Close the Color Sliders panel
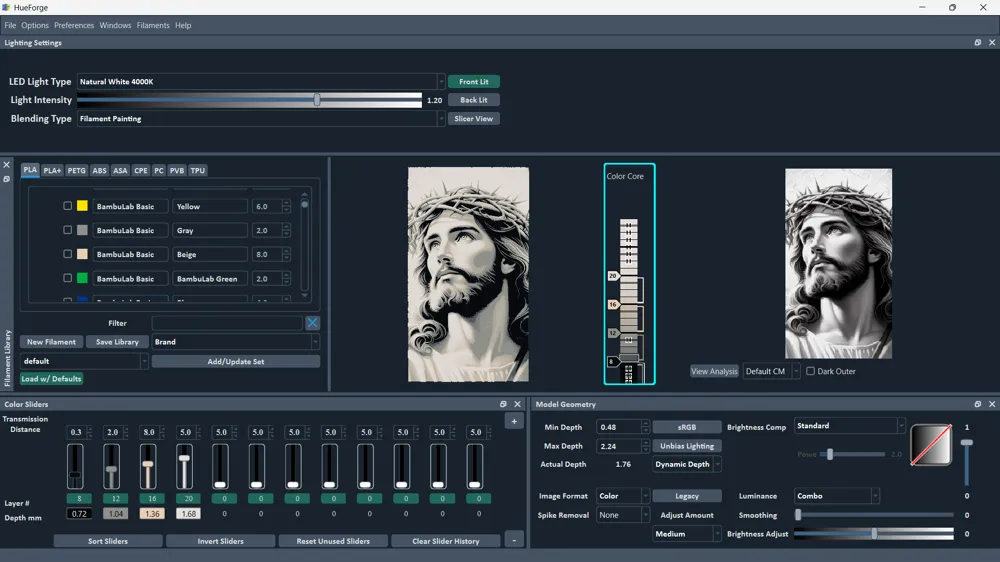This screenshot has height=562, width=1000. tap(517, 404)
